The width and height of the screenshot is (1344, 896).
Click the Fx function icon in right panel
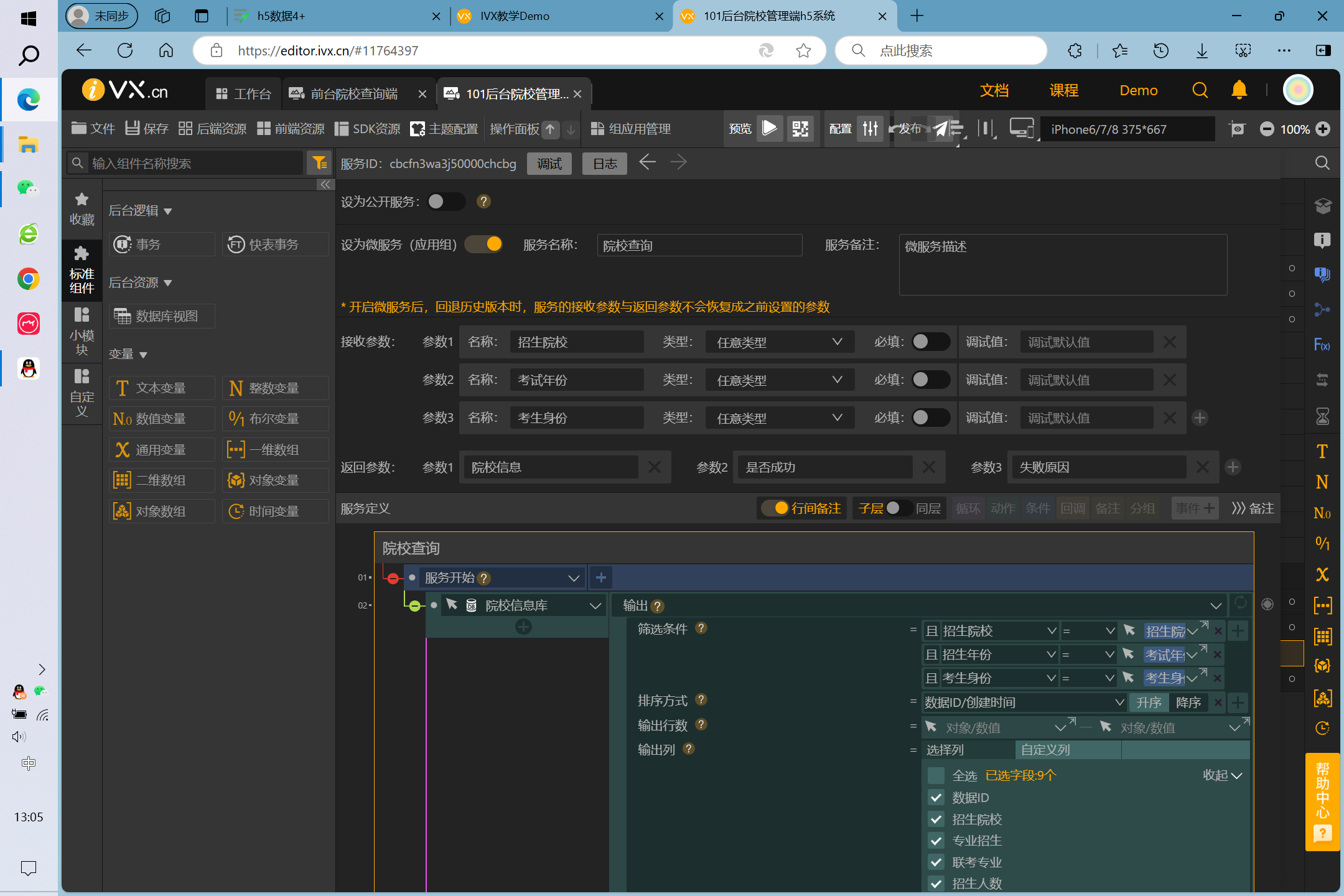pos(1322,345)
